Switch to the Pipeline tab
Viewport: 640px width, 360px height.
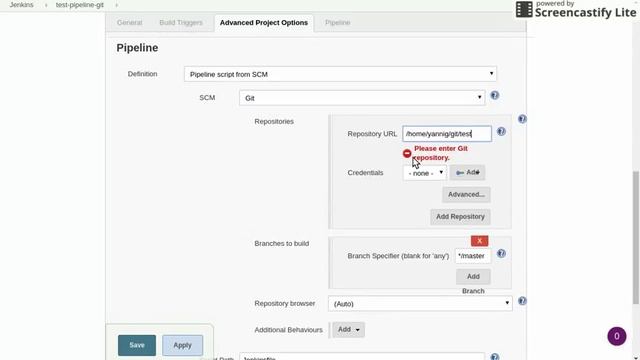pyautogui.click(x=338, y=22)
